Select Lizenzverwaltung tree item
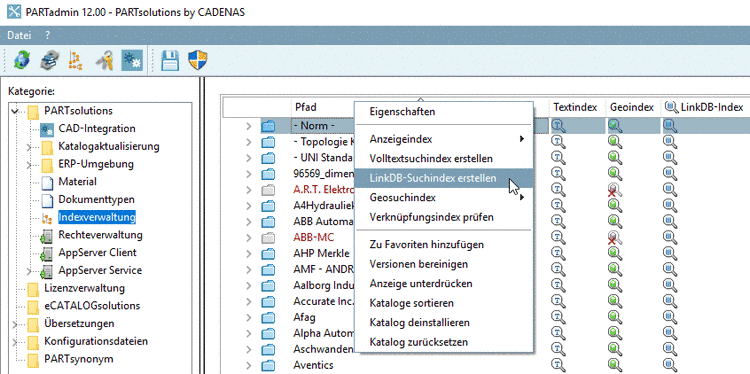 (x=84, y=288)
